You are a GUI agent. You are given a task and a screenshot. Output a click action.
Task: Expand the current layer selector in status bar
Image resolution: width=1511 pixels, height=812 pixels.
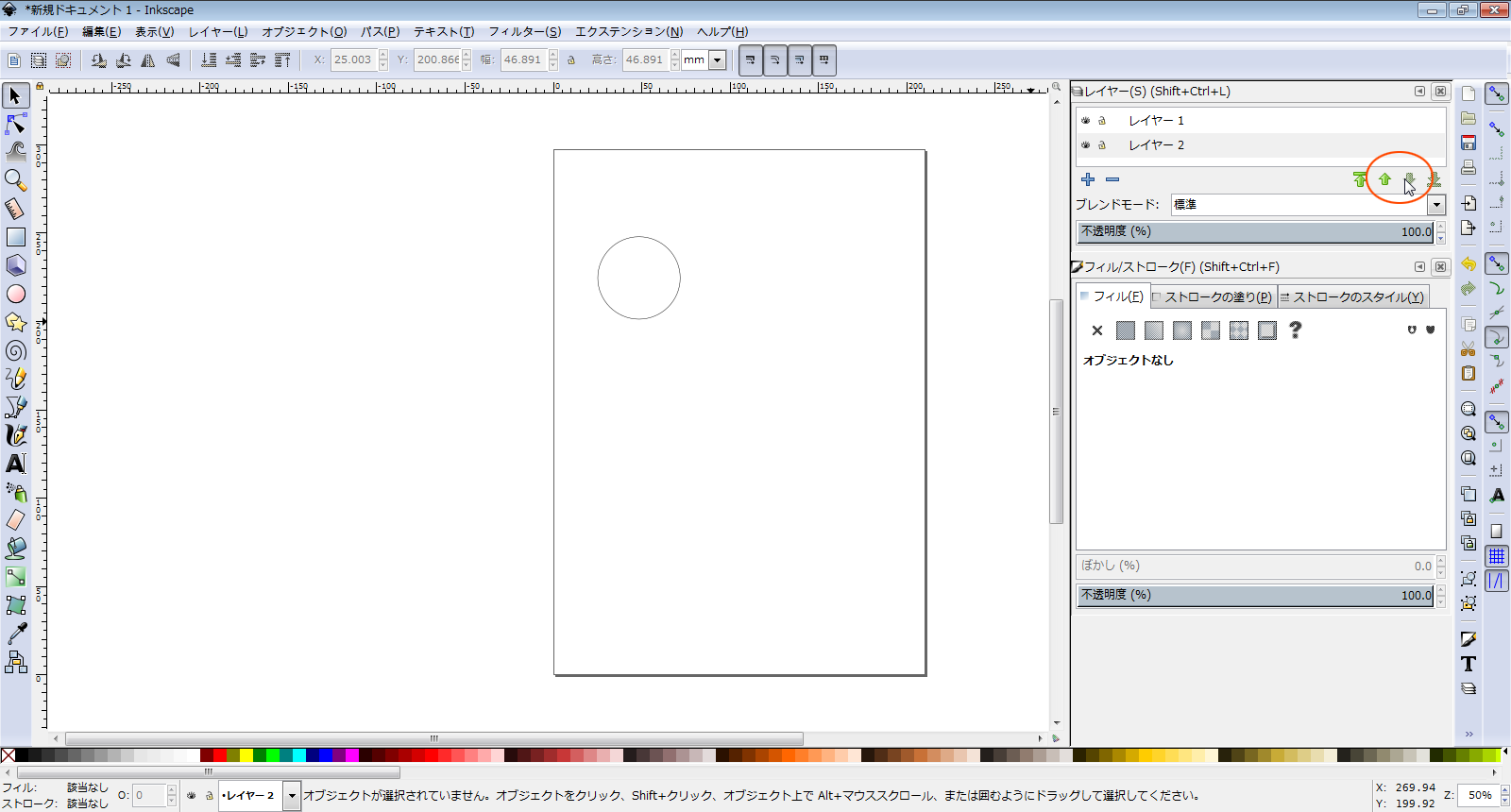point(292,796)
